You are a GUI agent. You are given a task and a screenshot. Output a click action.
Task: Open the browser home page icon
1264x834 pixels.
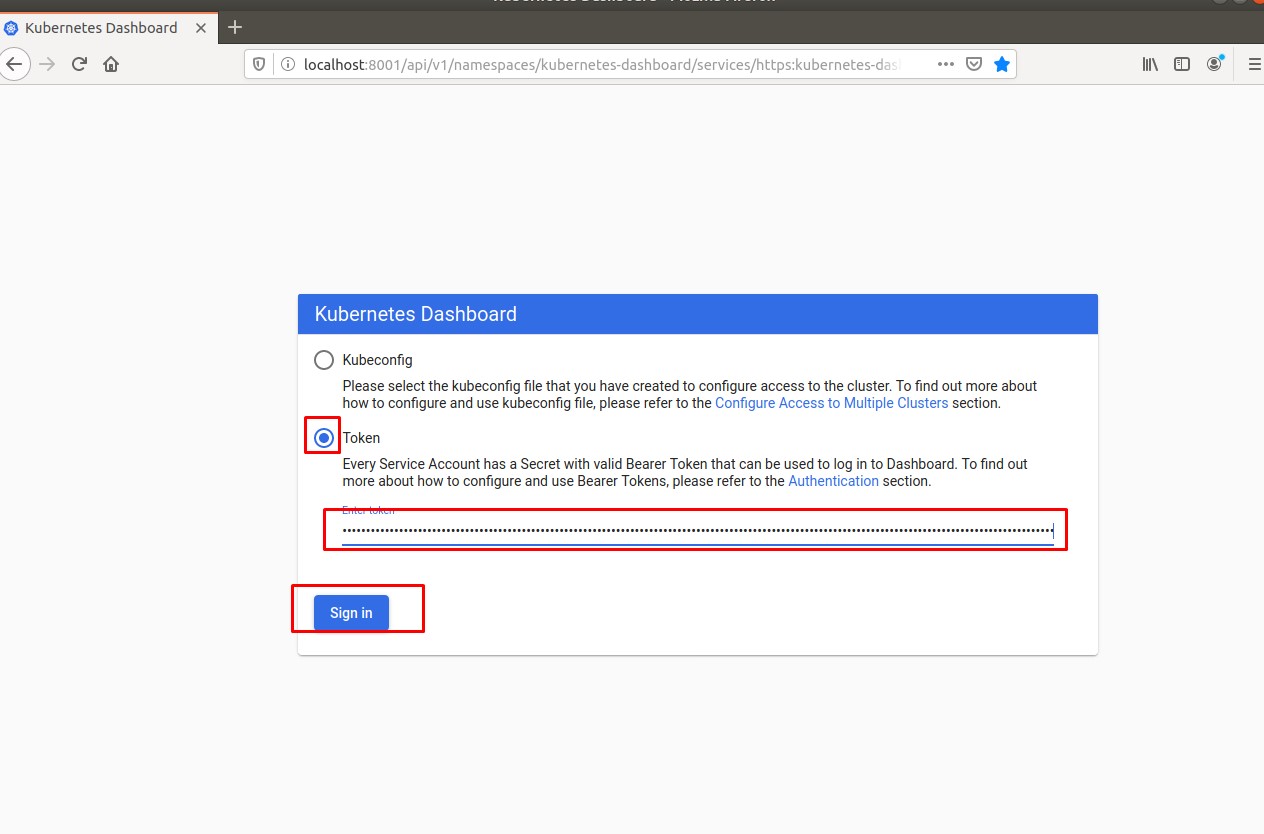click(x=111, y=64)
